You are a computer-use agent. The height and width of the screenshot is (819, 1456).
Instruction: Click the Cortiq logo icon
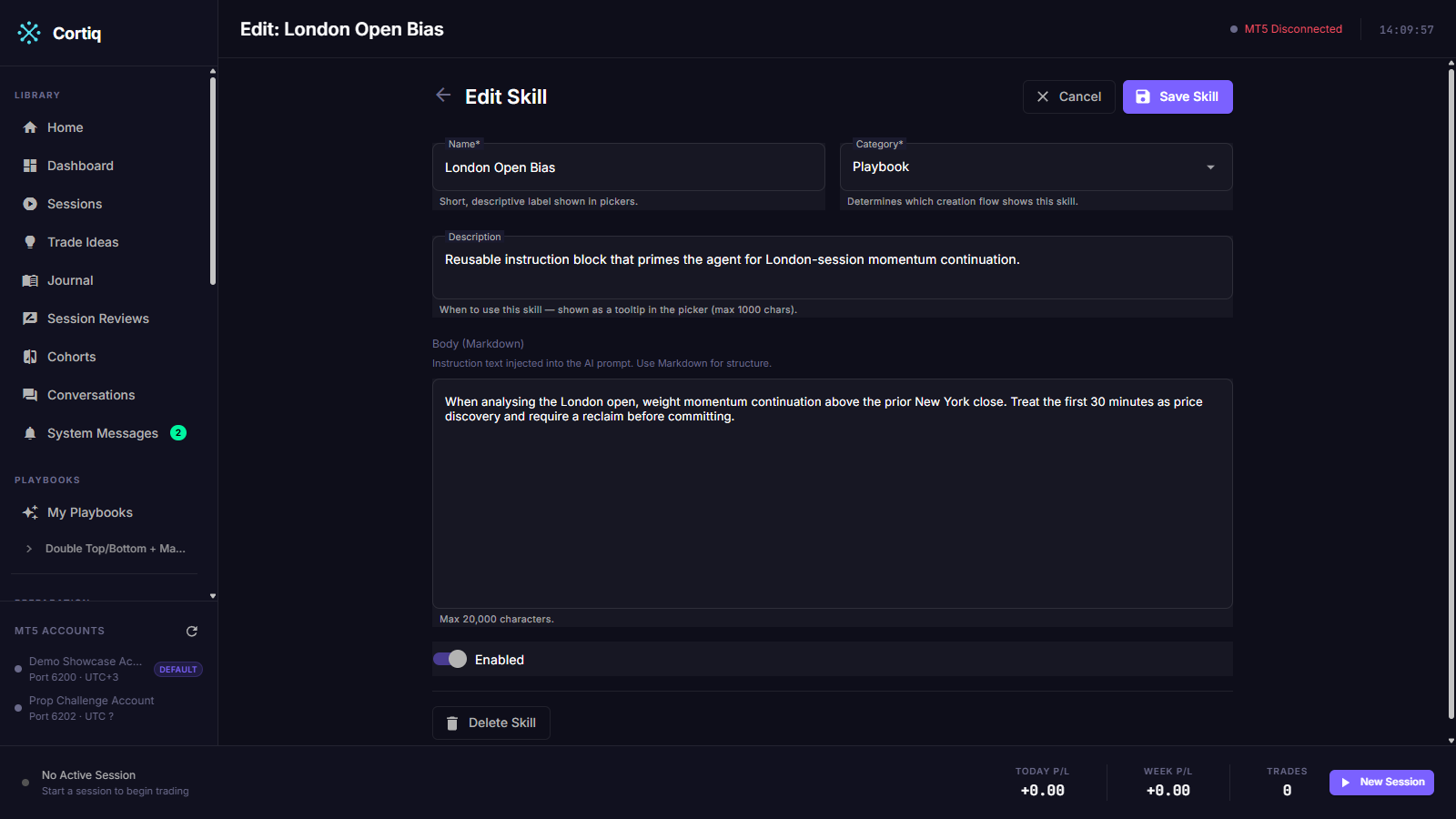pyautogui.click(x=29, y=33)
